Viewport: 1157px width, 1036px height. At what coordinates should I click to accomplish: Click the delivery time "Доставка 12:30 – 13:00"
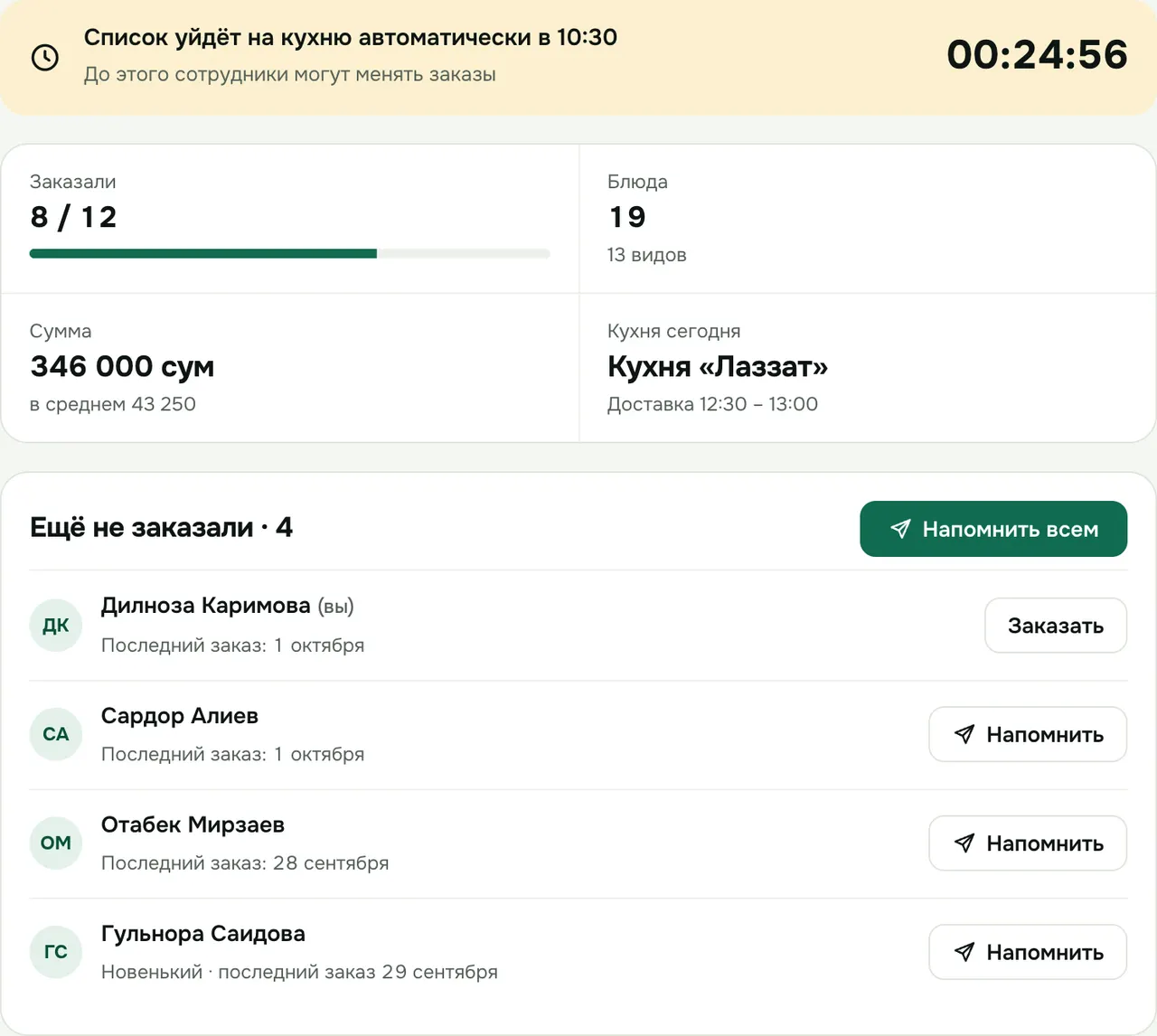(x=712, y=404)
